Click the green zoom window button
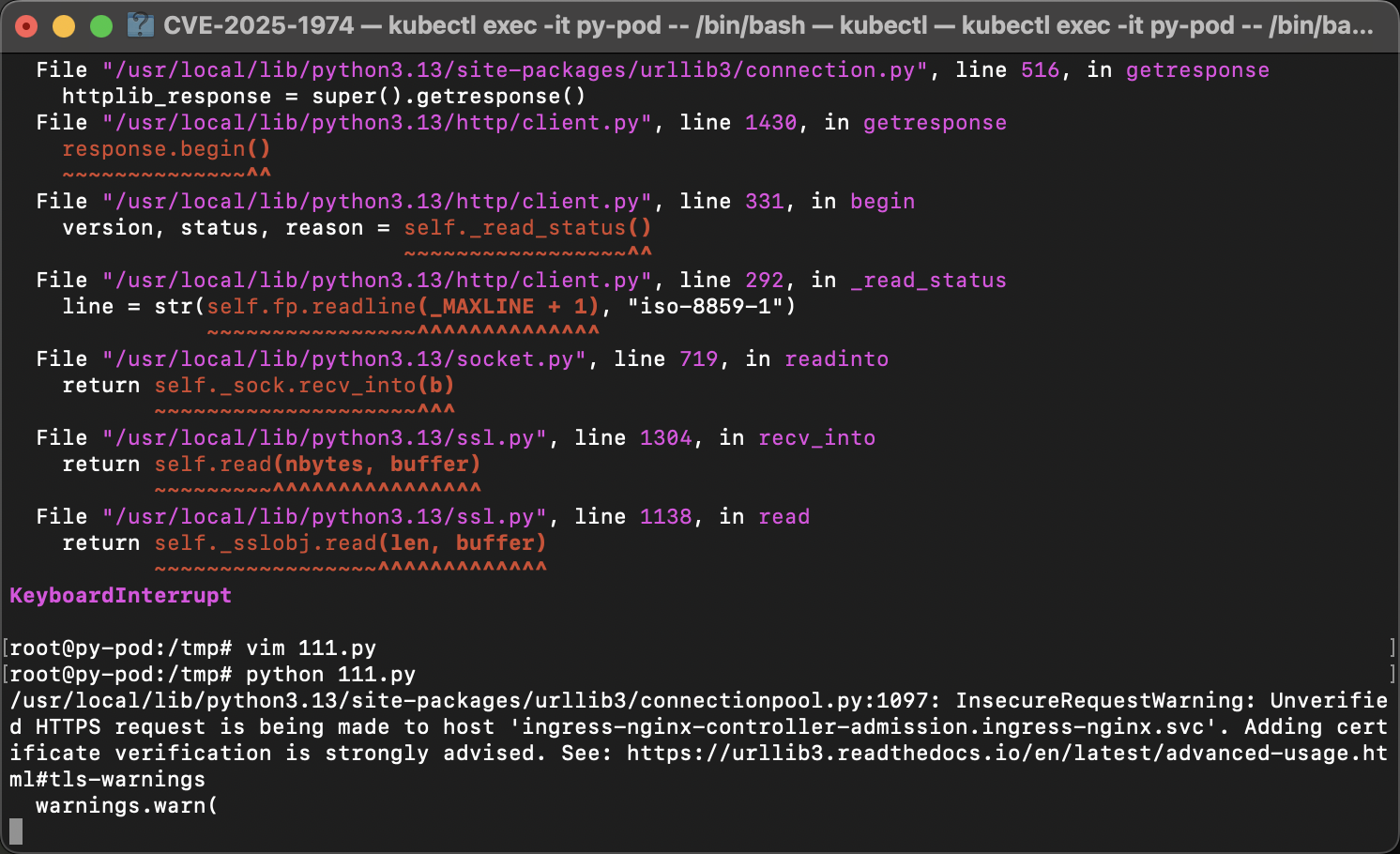The image size is (1400, 854). 101,25
